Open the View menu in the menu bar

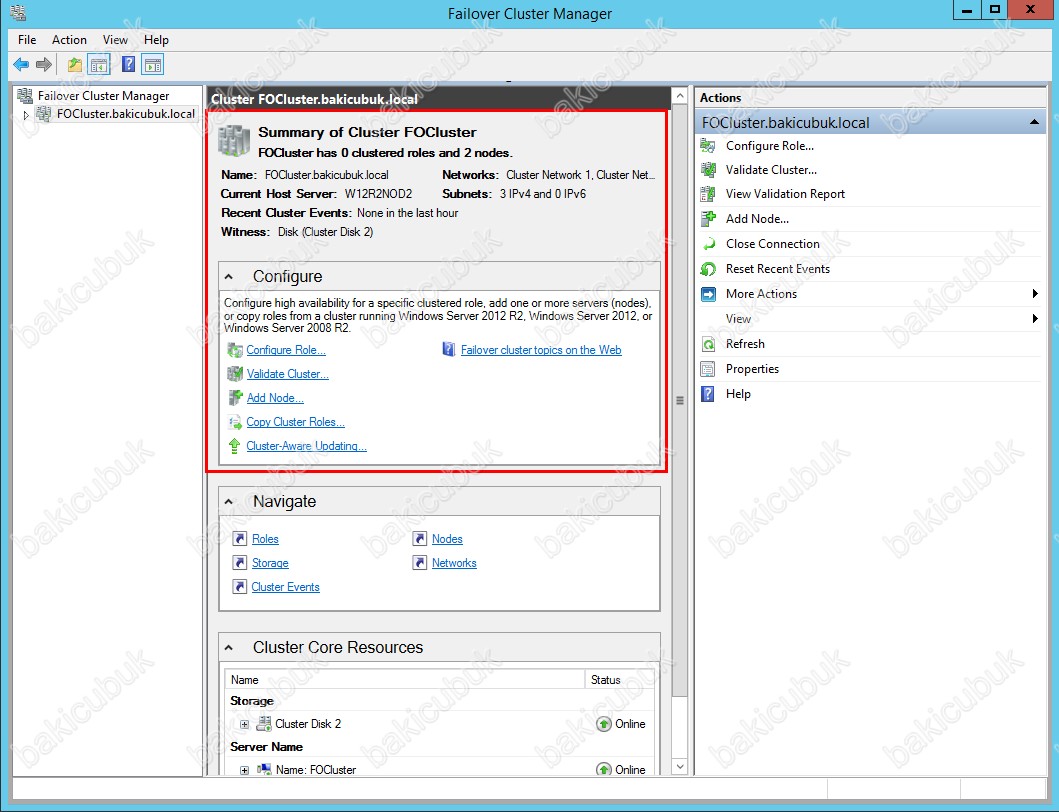pos(115,40)
